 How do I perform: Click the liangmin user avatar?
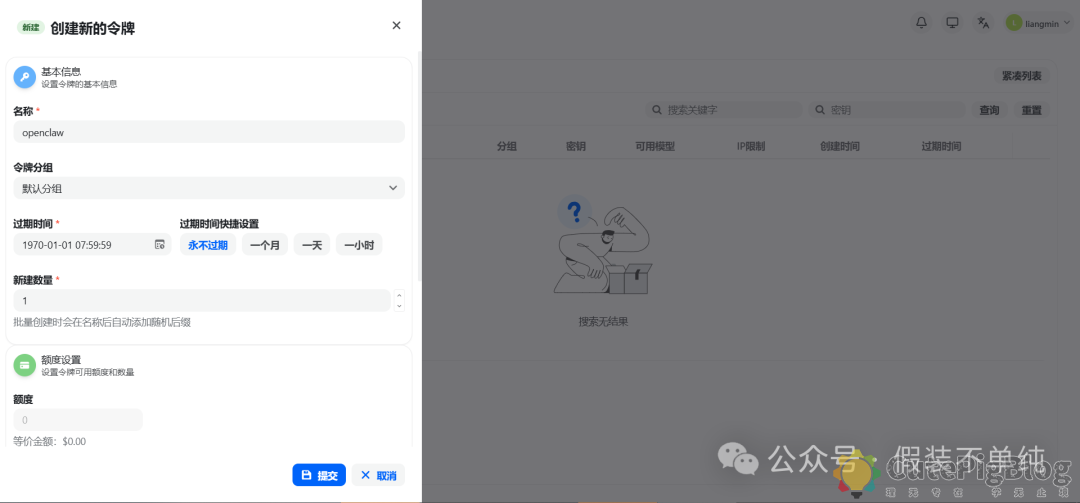[x=1012, y=23]
